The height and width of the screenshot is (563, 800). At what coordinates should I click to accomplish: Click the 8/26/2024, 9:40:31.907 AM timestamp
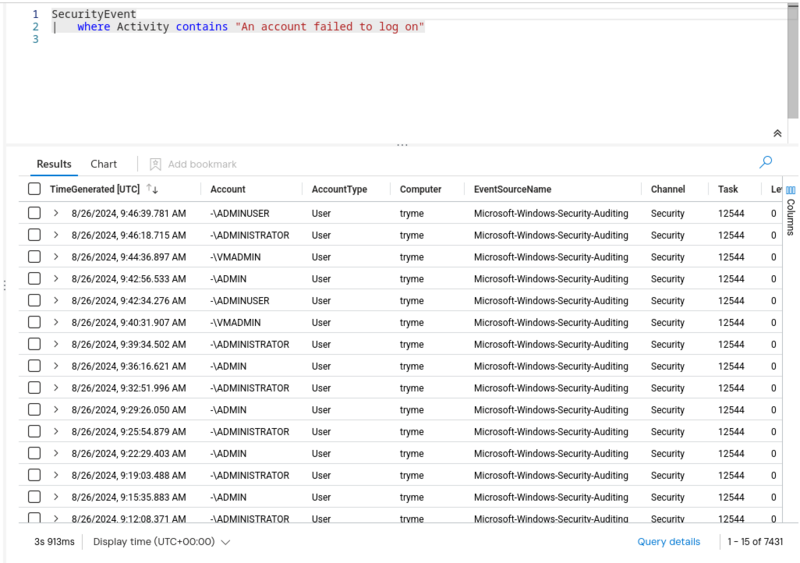[x=129, y=323]
